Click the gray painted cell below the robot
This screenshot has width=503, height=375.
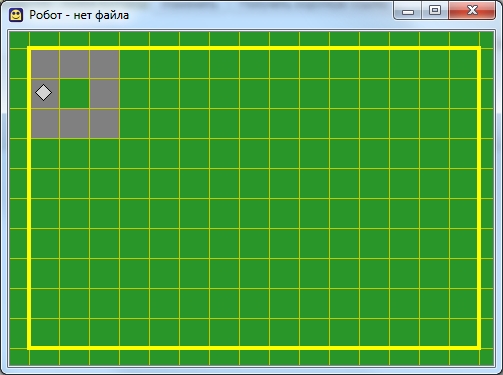pos(45,123)
